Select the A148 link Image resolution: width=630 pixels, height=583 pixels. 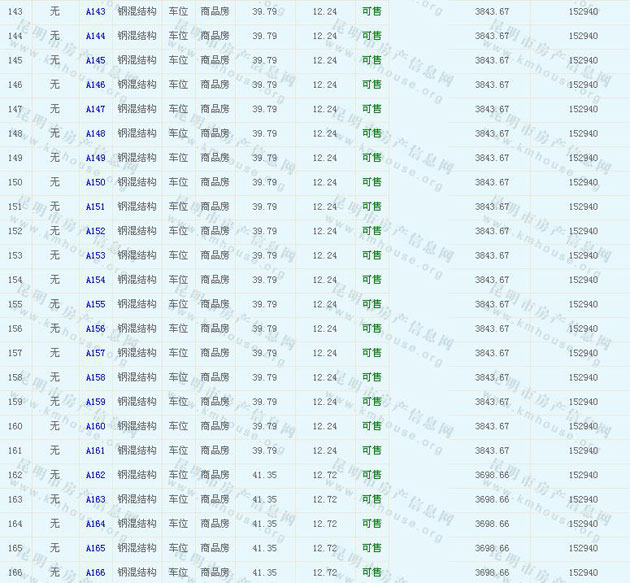click(x=95, y=134)
